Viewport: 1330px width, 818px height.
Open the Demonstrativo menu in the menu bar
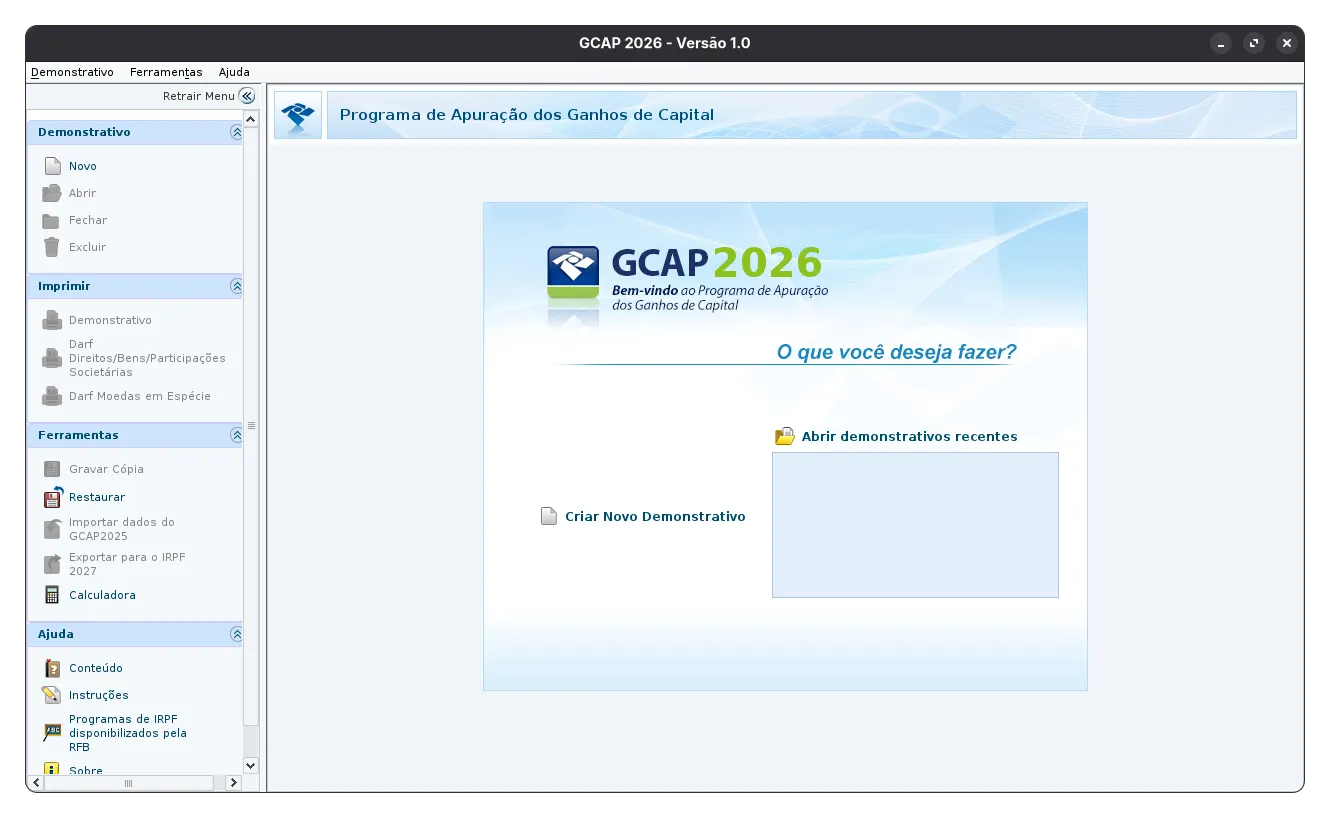point(72,72)
